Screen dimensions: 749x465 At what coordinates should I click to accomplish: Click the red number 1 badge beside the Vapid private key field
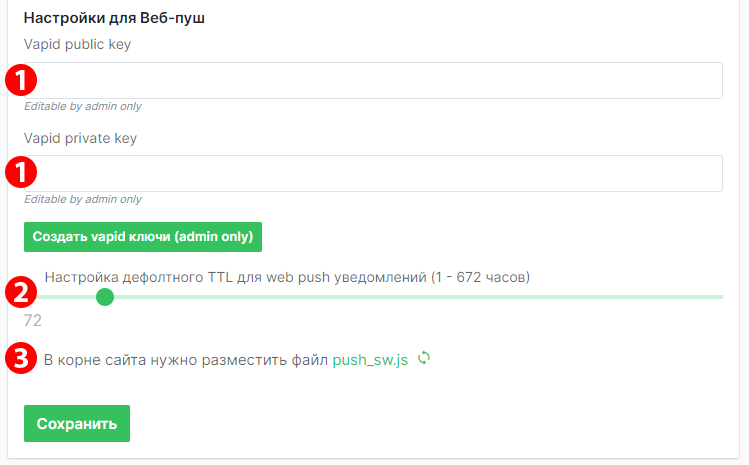[x=21, y=172]
